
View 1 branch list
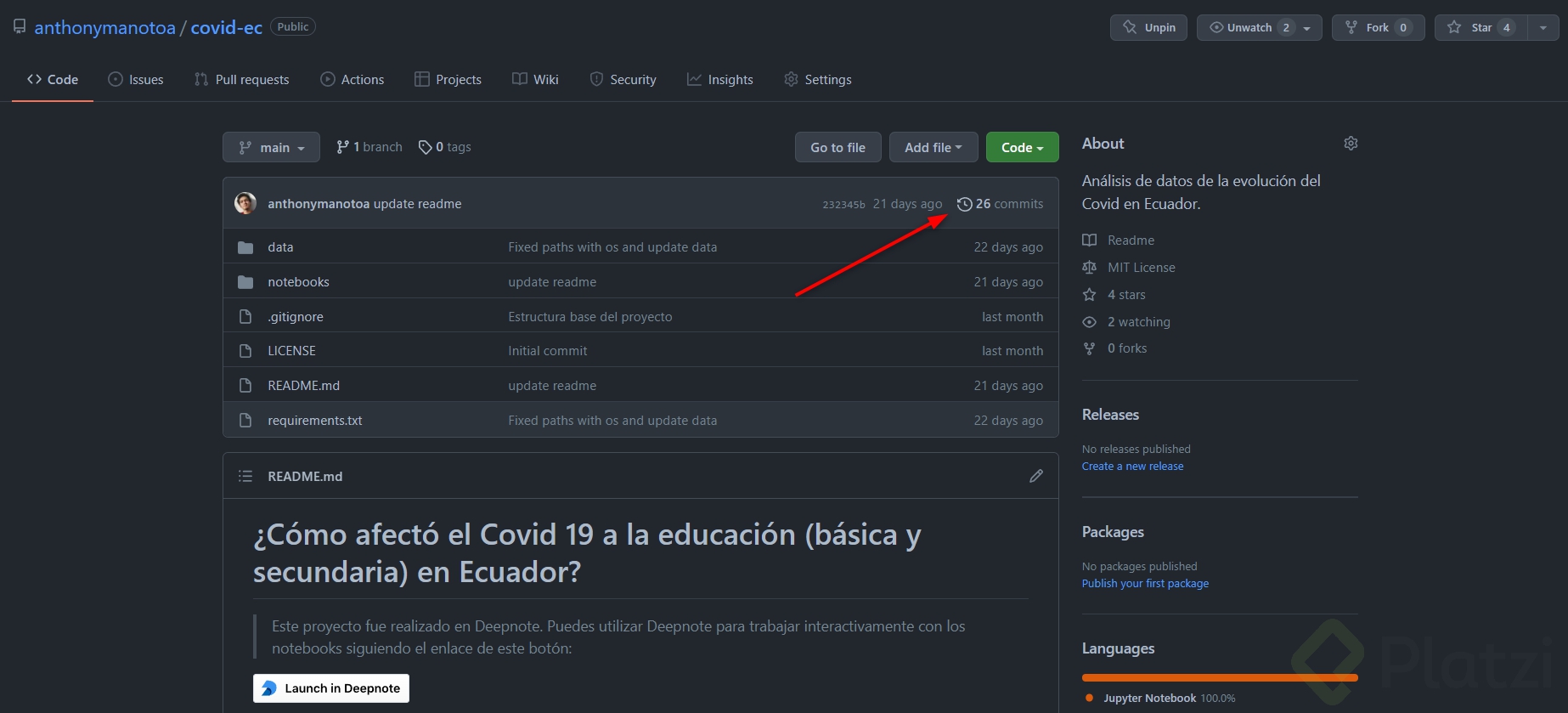pos(369,147)
